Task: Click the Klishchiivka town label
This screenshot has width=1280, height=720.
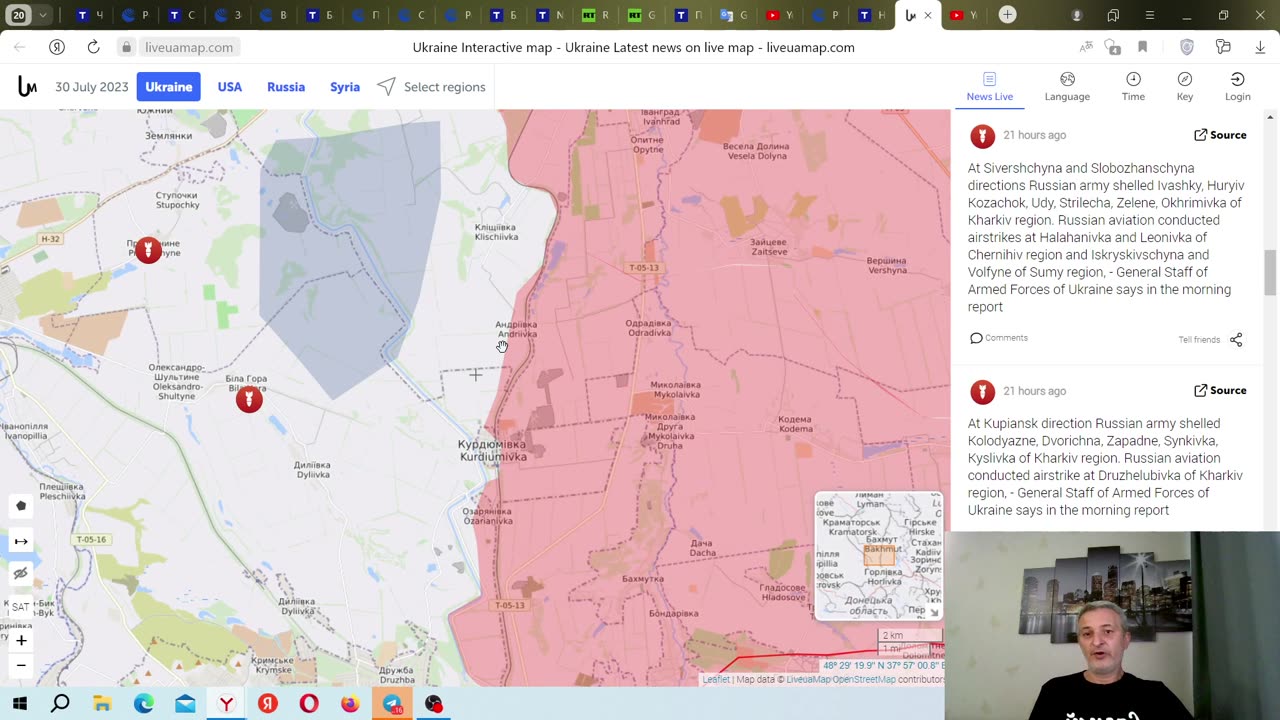Action: pyautogui.click(x=496, y=232)
